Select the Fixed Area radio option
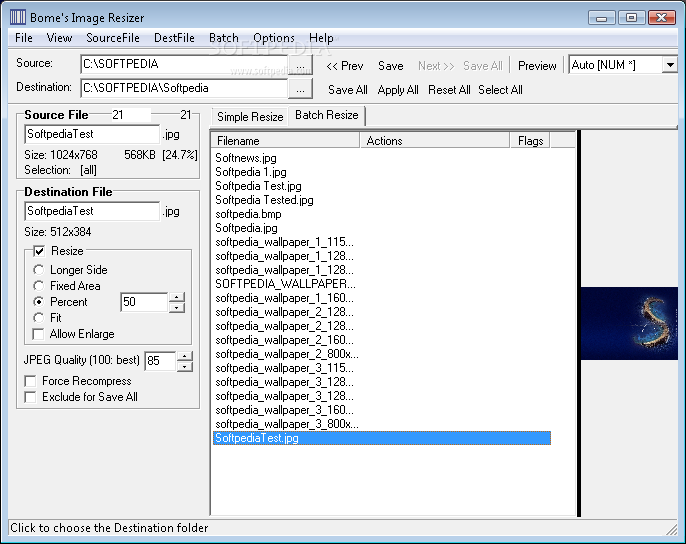Viewport: 686px width, 544px height. point(38,286)
